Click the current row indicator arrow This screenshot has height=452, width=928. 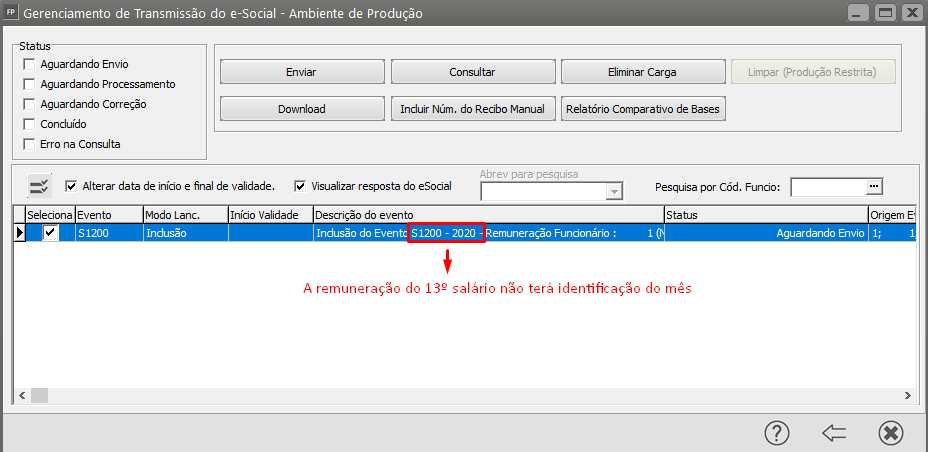(x=20, y=233)
